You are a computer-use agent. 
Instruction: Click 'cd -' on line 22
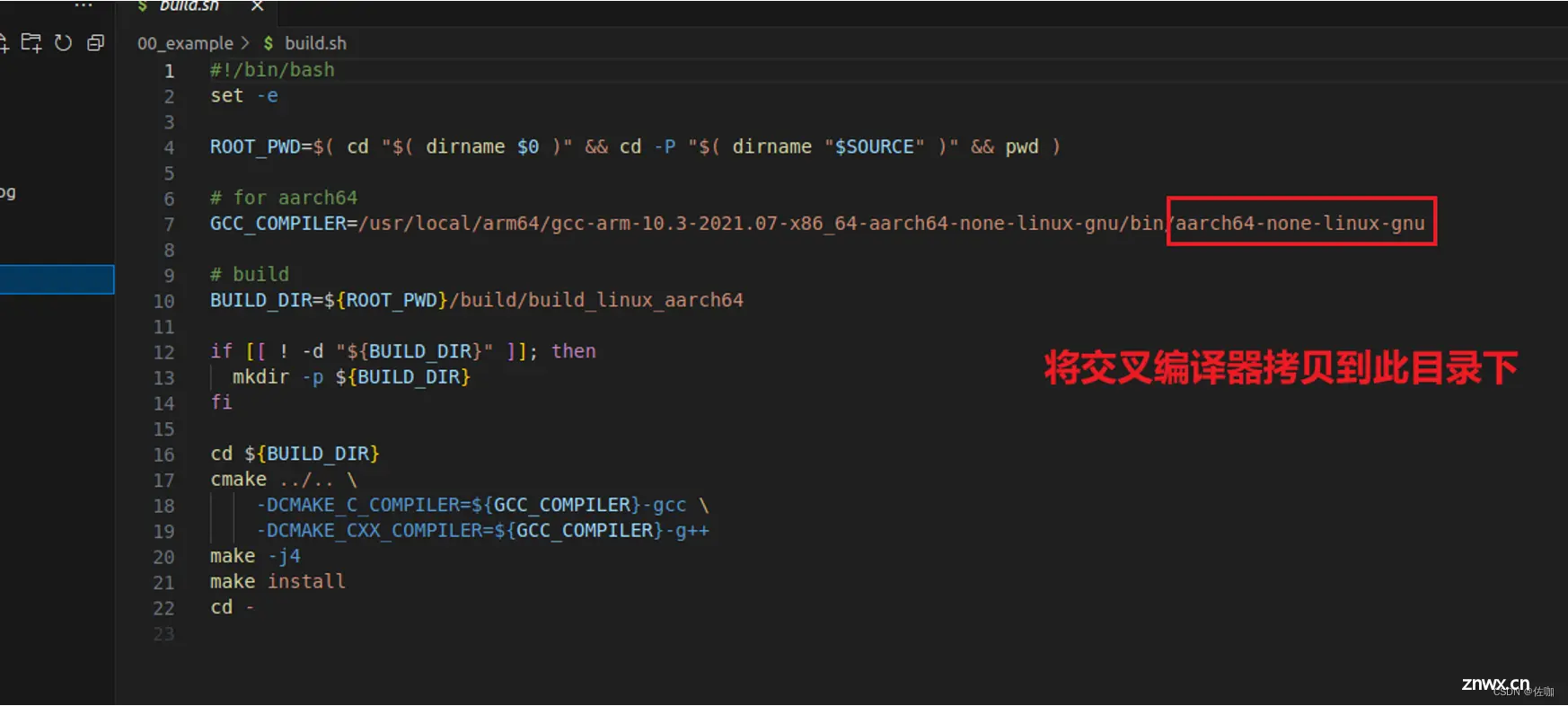click(232, 607)
